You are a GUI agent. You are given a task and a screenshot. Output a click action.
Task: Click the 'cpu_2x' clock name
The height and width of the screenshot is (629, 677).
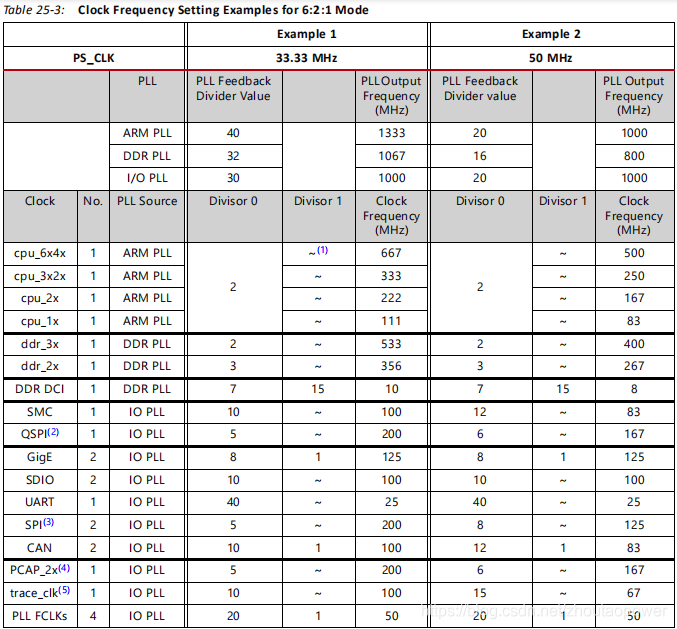40,298
